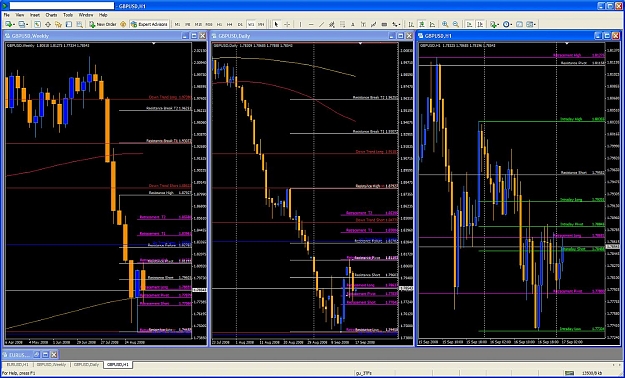Select the crosshair tool
This screenshot has width=625, height=378.
(x=287, y=24)
